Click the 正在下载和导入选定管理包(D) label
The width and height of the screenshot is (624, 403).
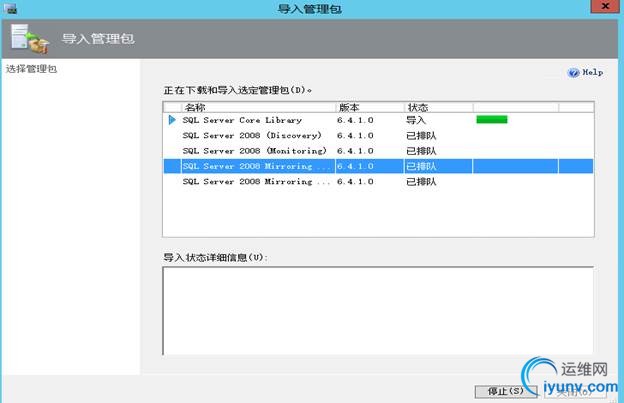coord(238,90)
